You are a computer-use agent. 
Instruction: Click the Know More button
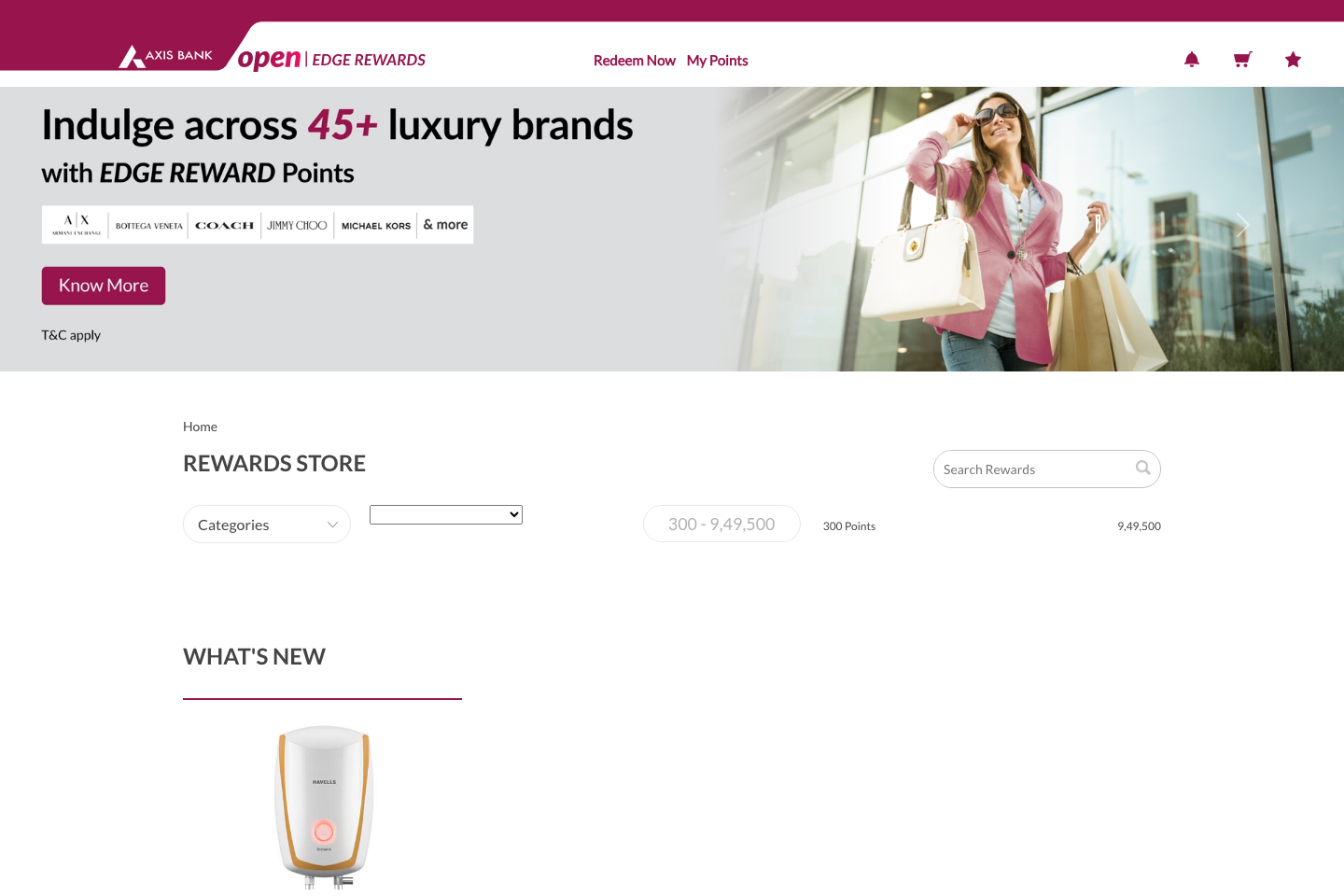pyautogui.click(x=104, y=286)
